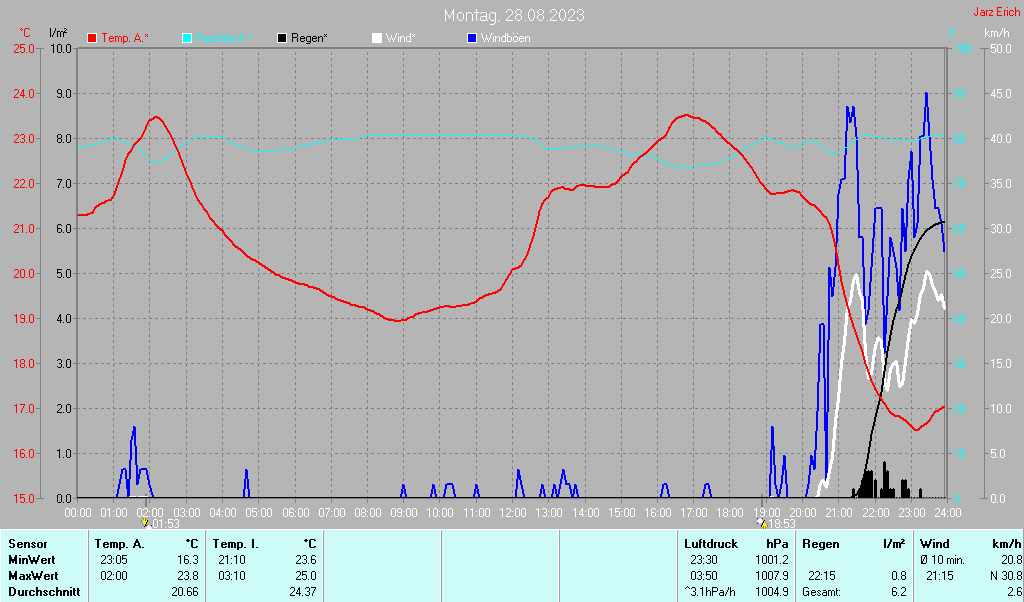Click the black Regen legend swatch
Viewport: 1024px width, 602px height.
coord(281,39)
